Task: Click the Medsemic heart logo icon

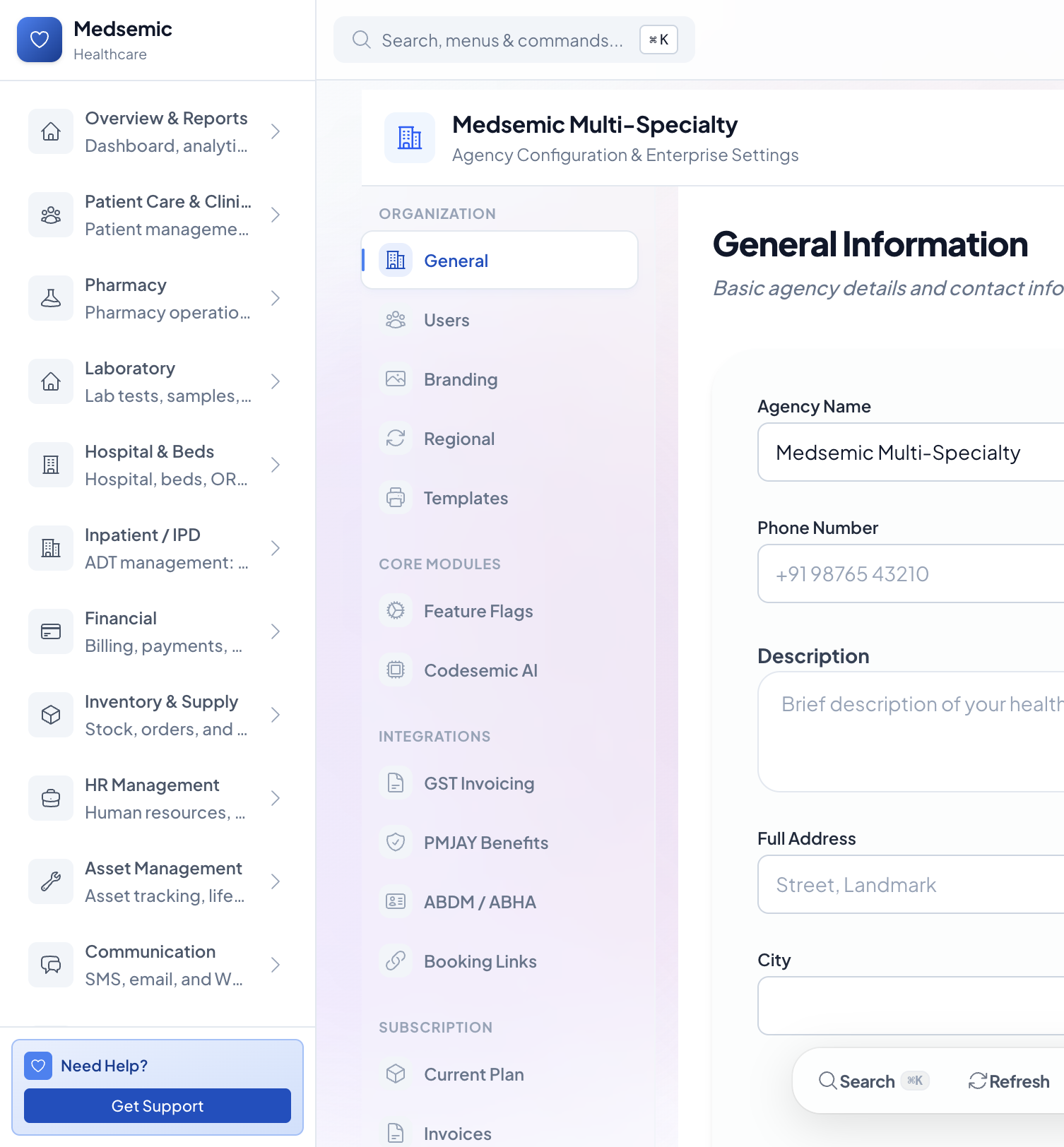Action: tap(40, 40)
